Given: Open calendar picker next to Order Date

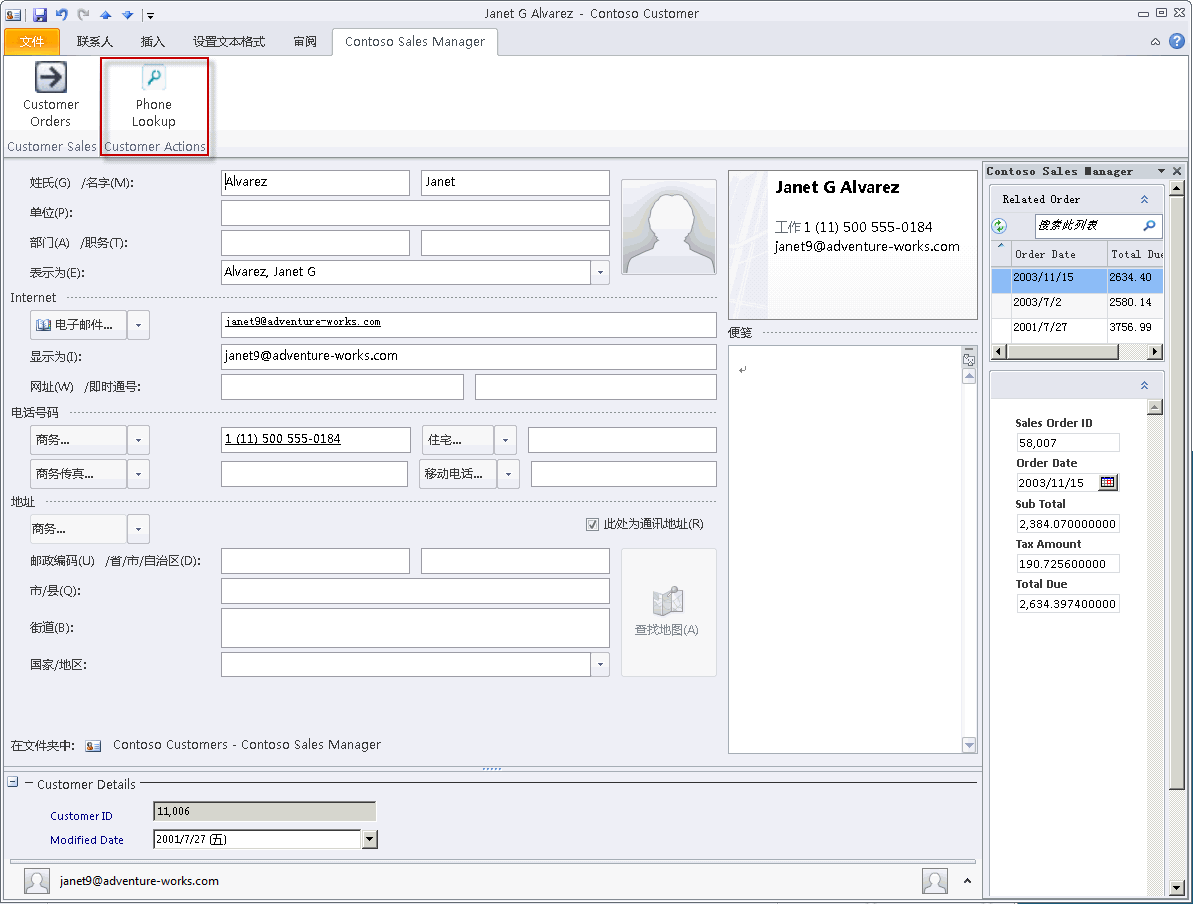Looking at the screenshot, I should pyautogui.click(x=1107, y=483).
